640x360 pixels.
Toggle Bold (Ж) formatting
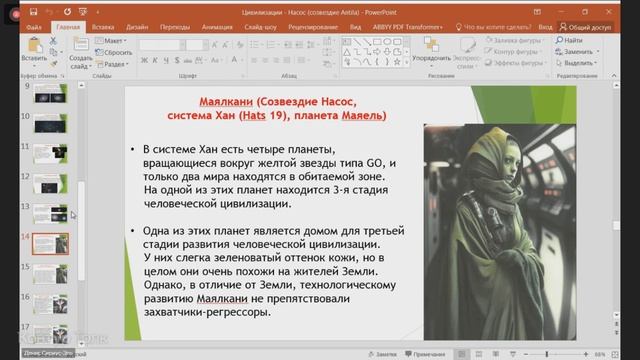pos(144,60)
